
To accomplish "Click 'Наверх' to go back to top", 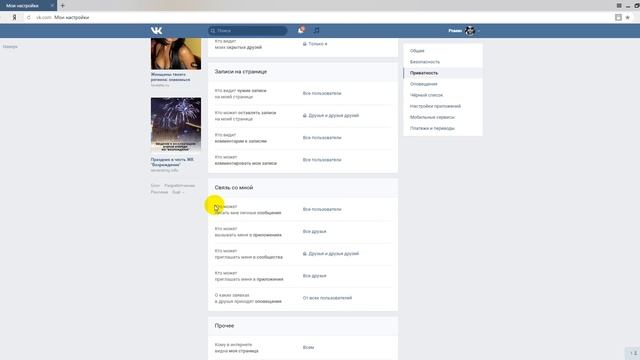I will point(10,47).
